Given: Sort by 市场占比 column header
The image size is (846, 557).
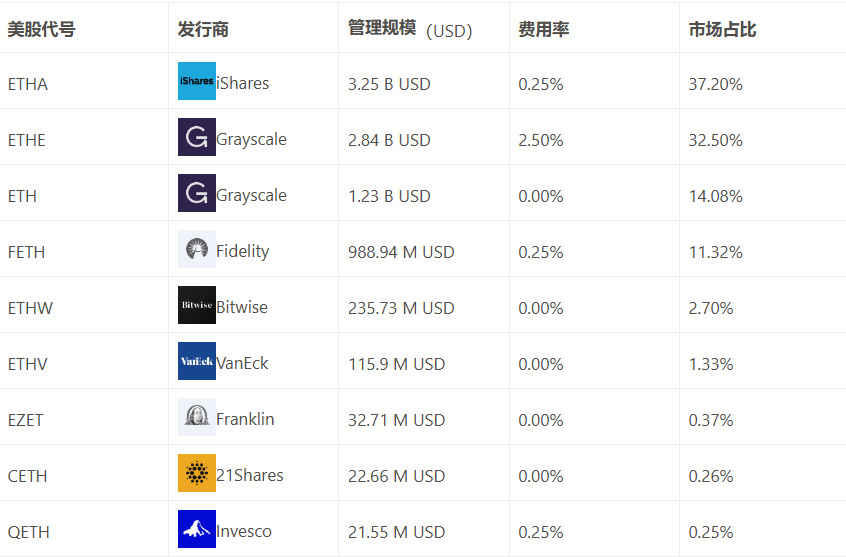Looking at the screenshot, I should pyautogui.click(x=722, y=29).
